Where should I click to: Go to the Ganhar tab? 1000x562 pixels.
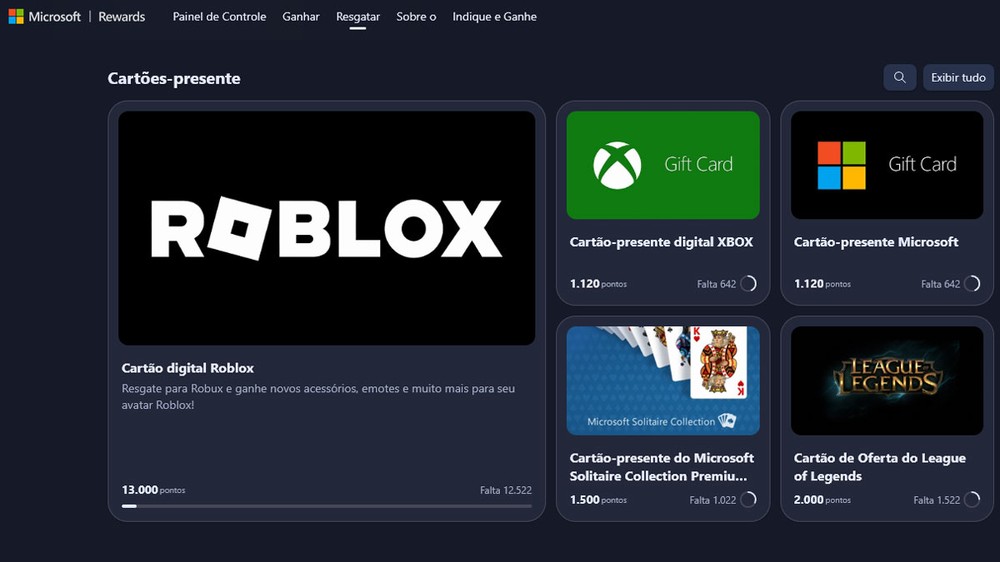click(x=301, y=17)
